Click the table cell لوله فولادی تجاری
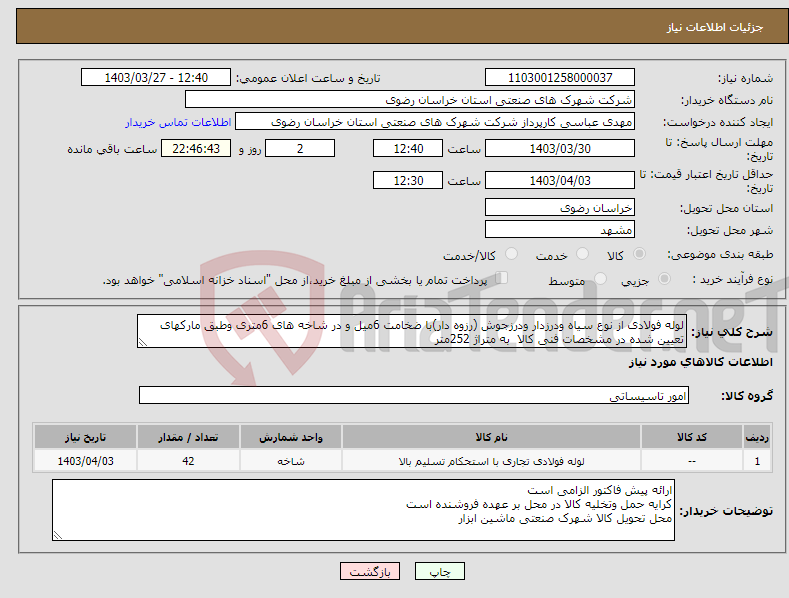 pos(491,461)
